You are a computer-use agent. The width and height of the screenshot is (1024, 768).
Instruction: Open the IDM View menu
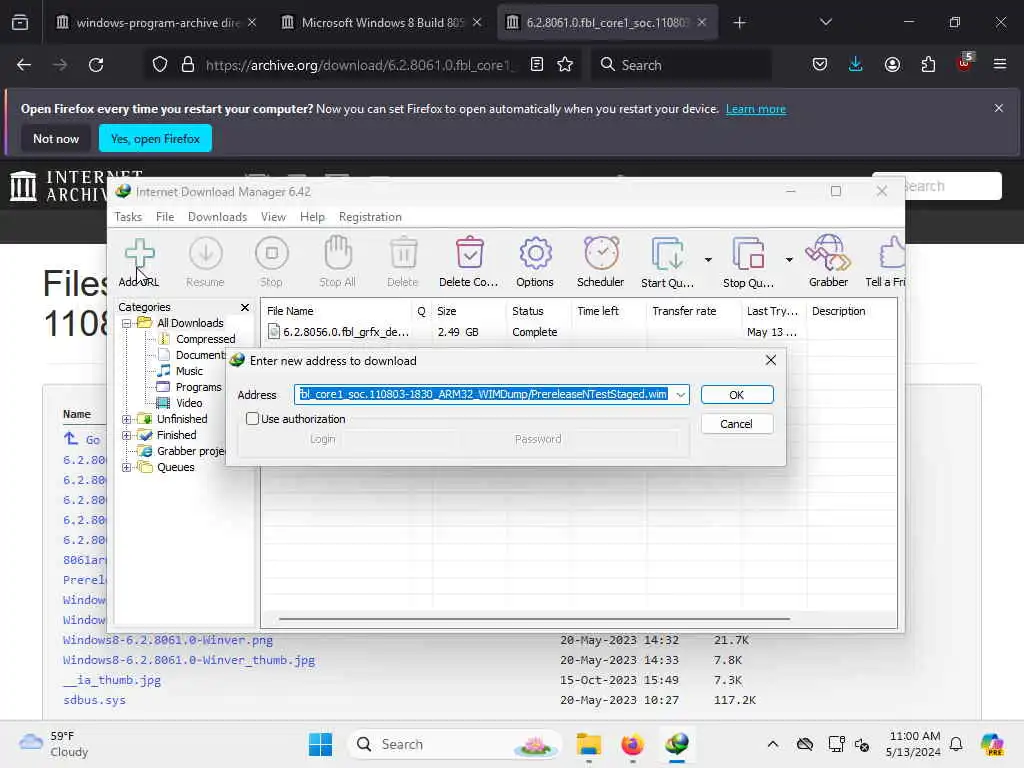[273, 217]
